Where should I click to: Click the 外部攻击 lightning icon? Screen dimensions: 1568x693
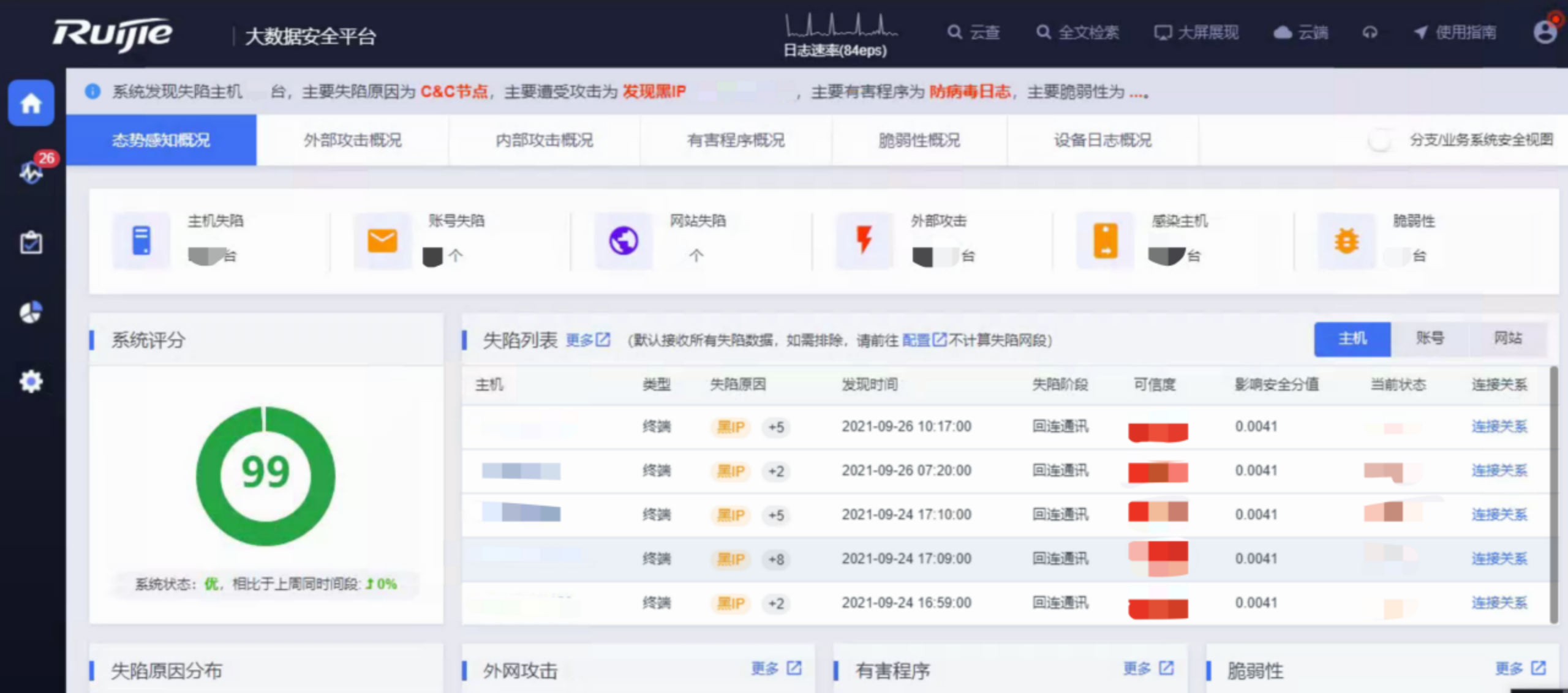coord(864,241)
